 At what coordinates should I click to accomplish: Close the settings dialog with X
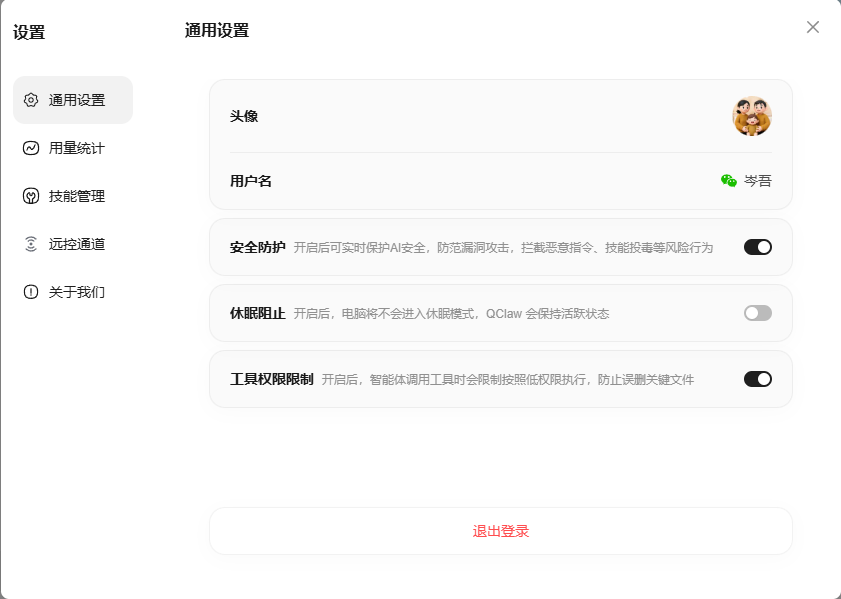[x=813, y=27]
